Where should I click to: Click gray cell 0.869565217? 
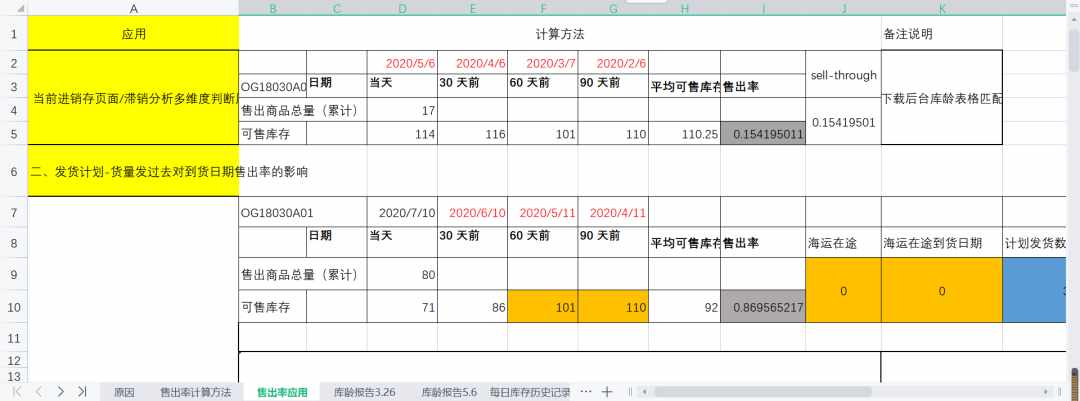[x=763, y=307]
